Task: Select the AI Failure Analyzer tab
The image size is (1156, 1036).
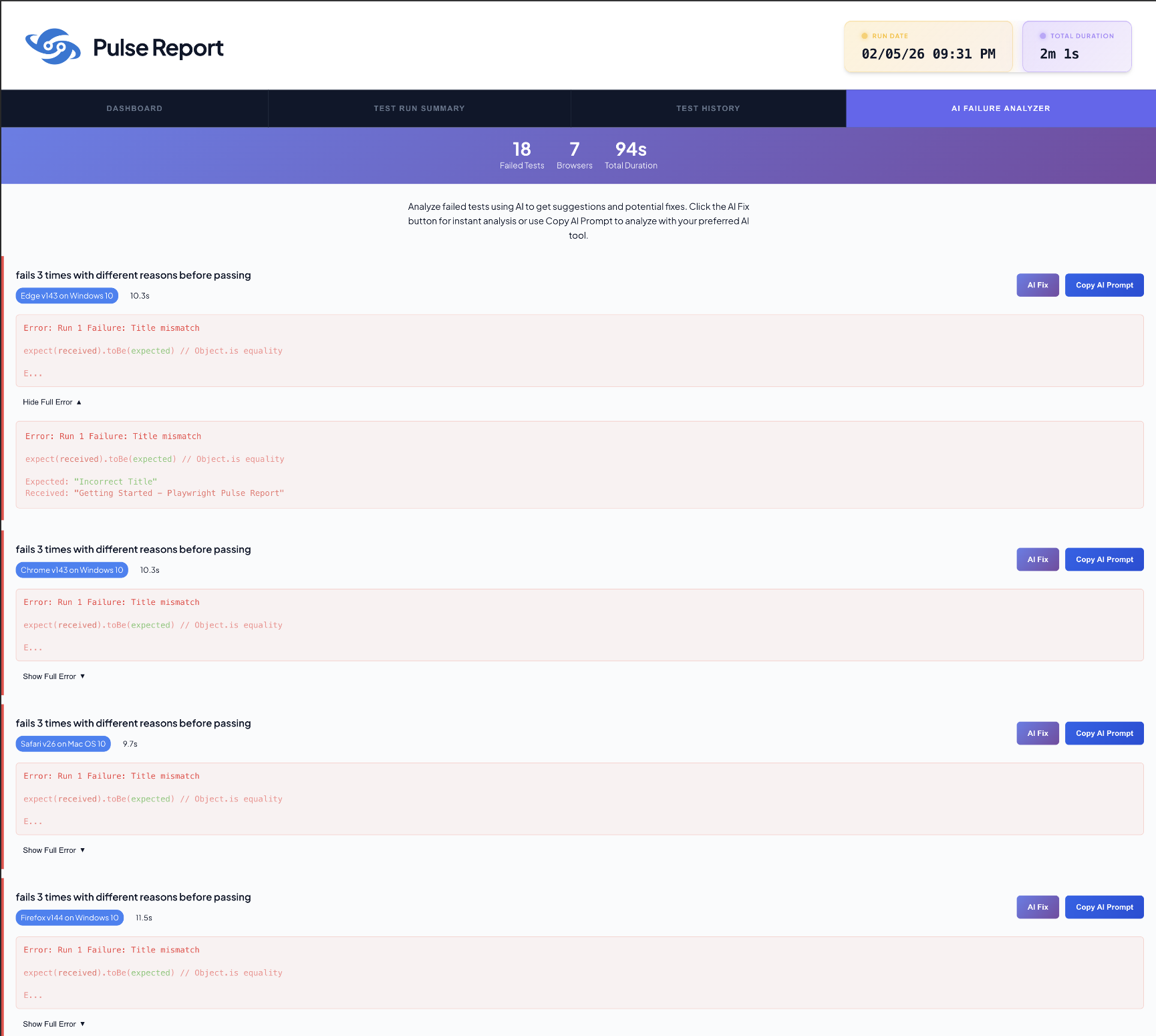Action: pyautogui.click(x=1000, y=108)
